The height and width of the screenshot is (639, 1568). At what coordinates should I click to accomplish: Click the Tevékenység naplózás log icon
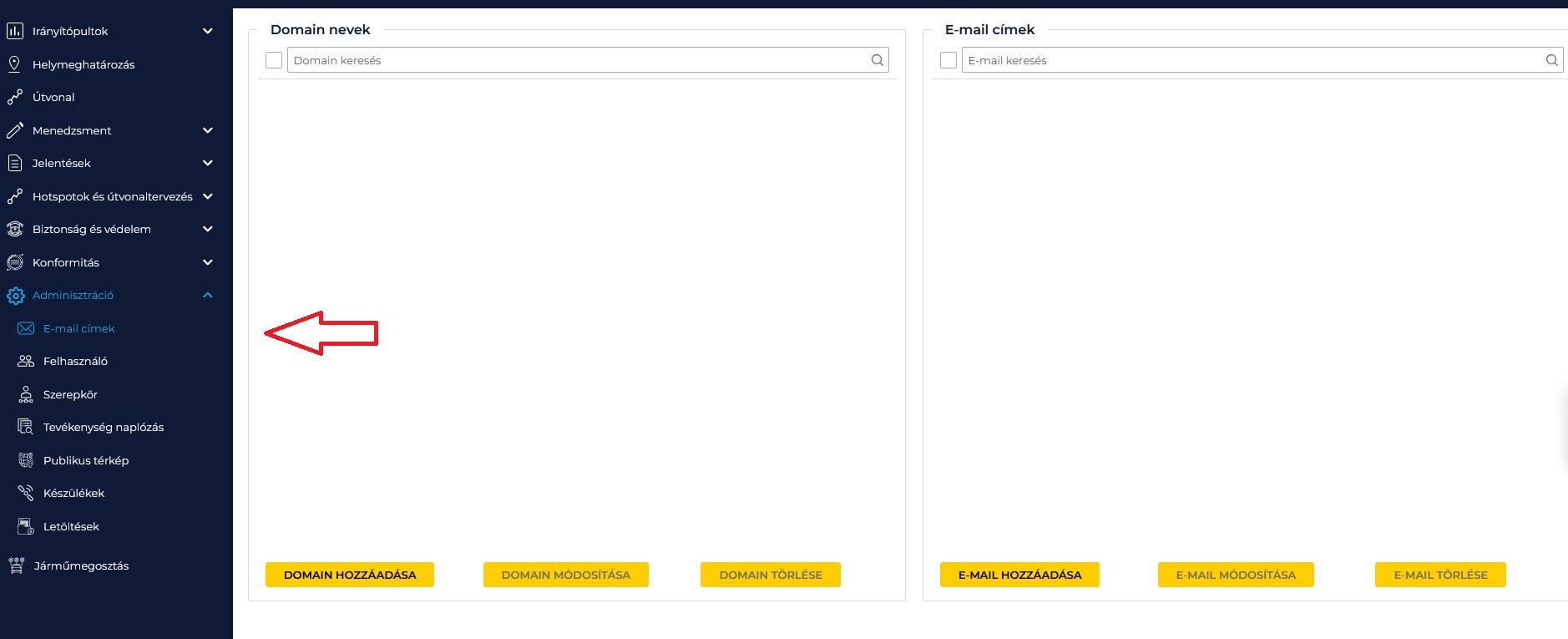click(x=26, y=427)
